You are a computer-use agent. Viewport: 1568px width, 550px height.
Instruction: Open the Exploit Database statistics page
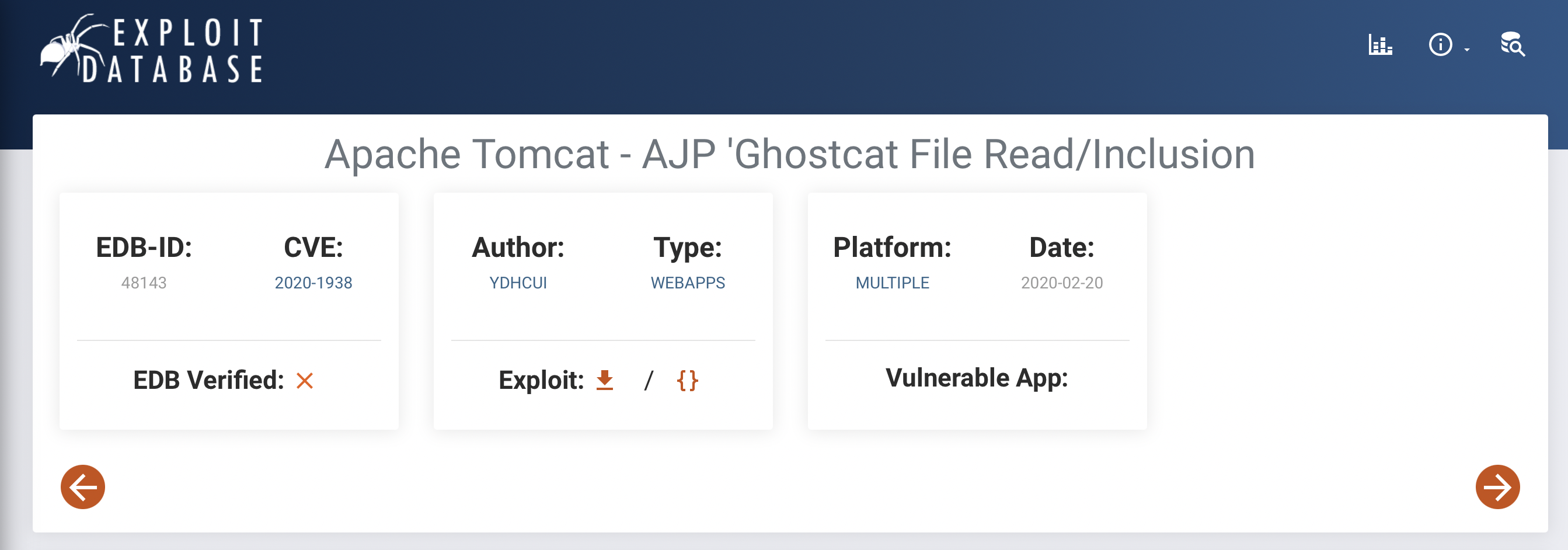tap(1381, 46)
